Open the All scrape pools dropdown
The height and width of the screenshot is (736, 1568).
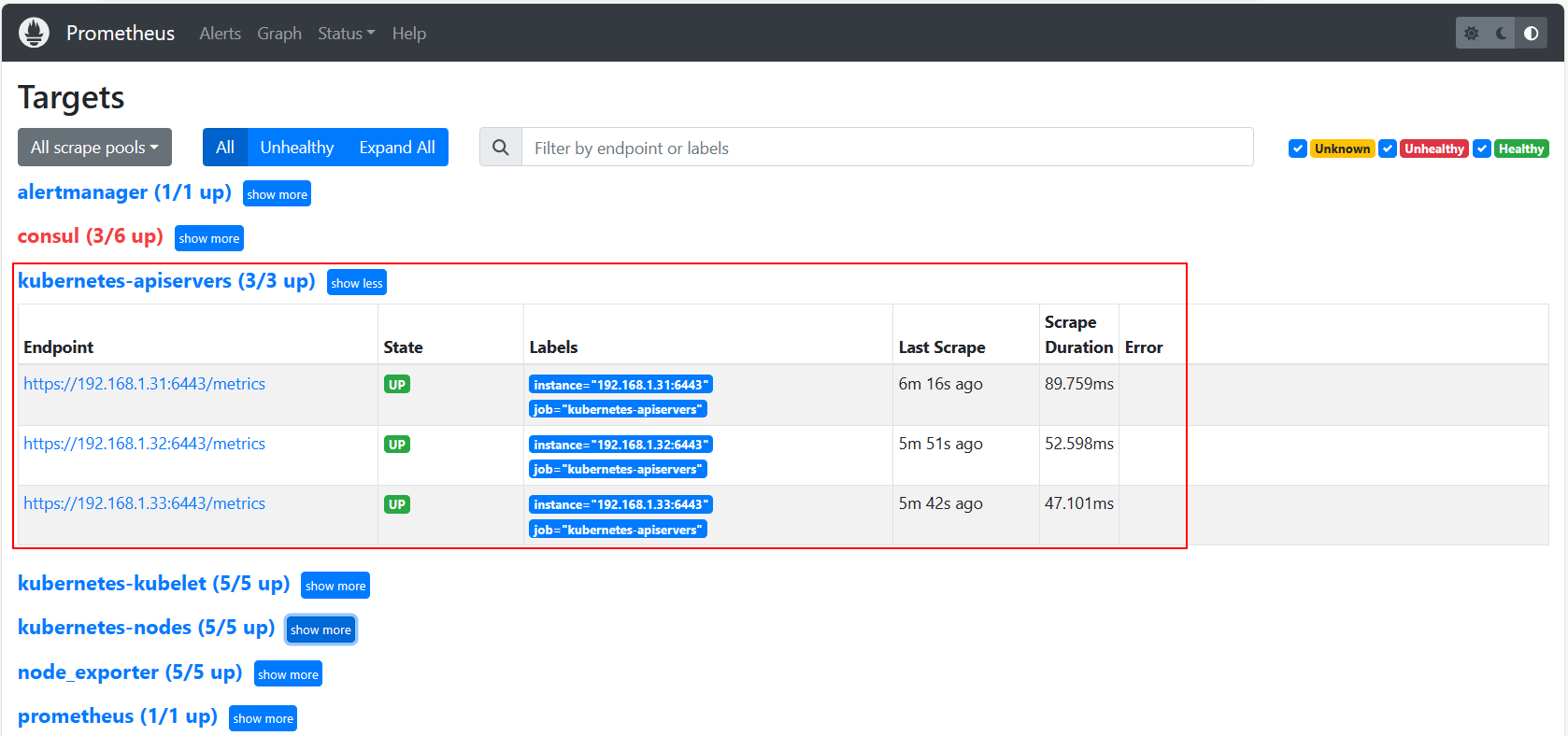pyautogui.click(x=94, y=148)
